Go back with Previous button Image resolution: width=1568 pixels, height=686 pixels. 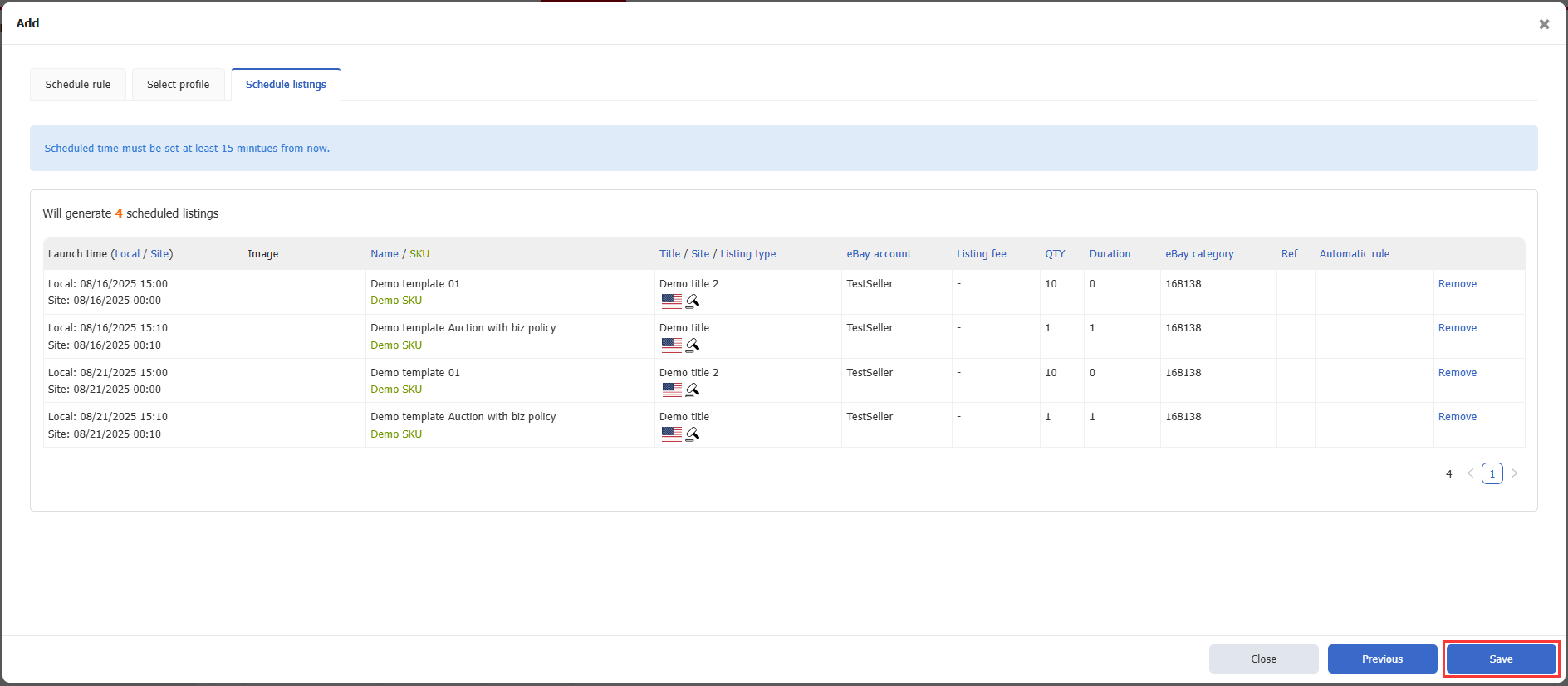1382,659
